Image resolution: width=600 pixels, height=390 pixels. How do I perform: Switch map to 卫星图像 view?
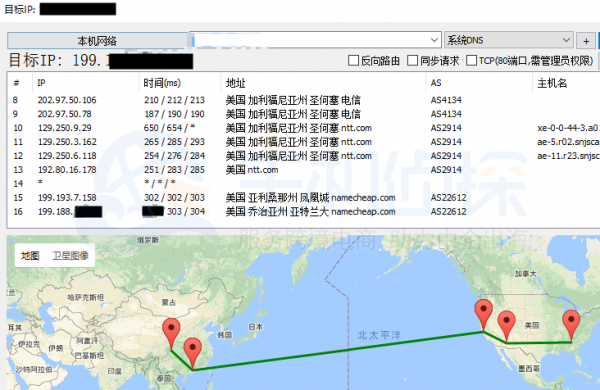pos(70,256)
